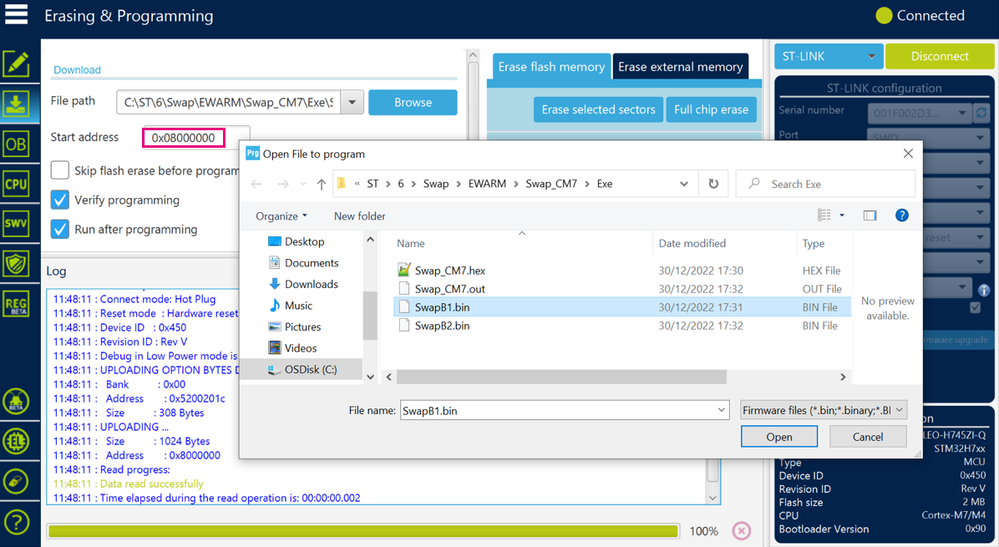Viewport: 999px width, 547px height.
Task: Click search magnifier in Search Exe
Action: pos(754,183)
